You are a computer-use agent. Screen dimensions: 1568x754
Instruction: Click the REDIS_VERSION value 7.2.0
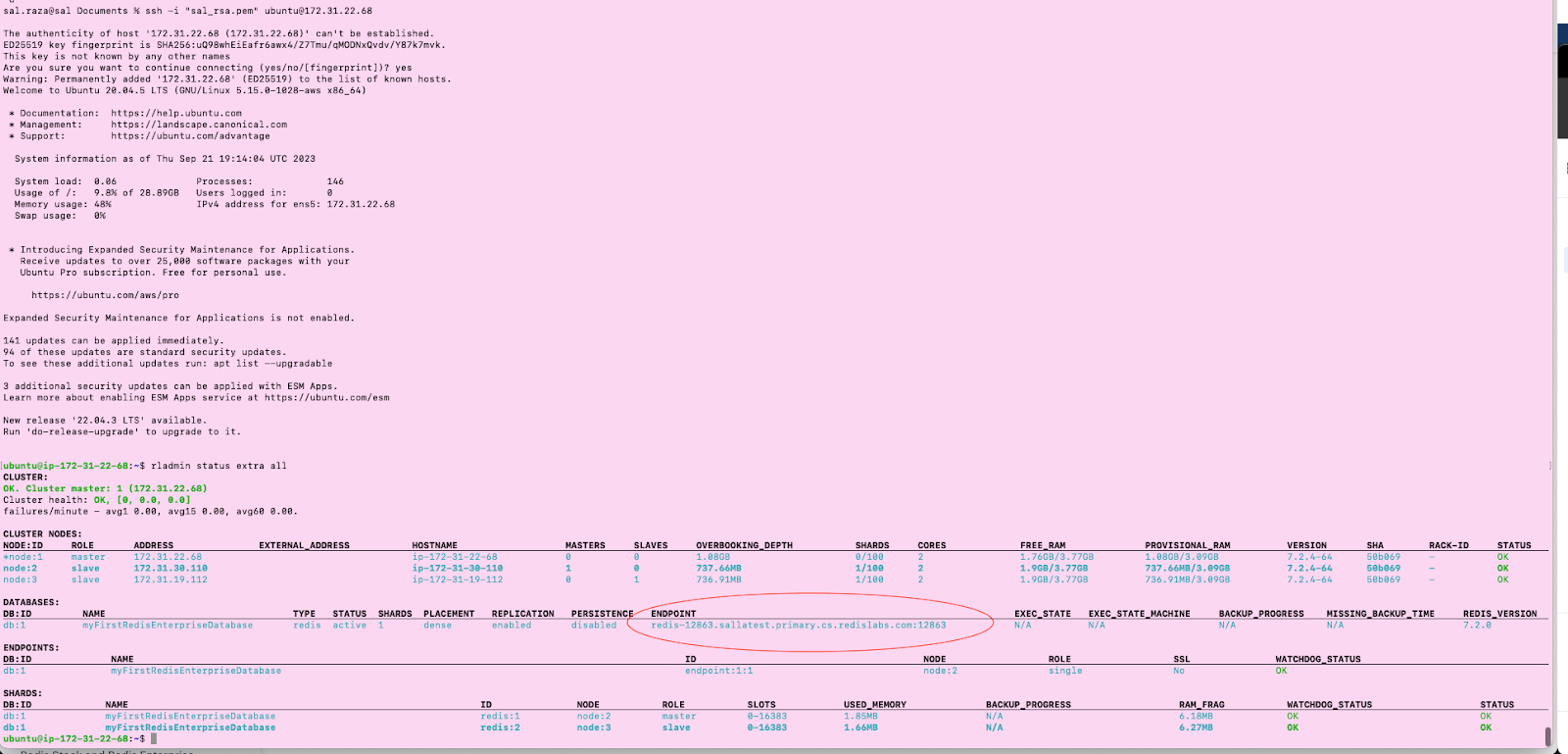point(1477,625)
